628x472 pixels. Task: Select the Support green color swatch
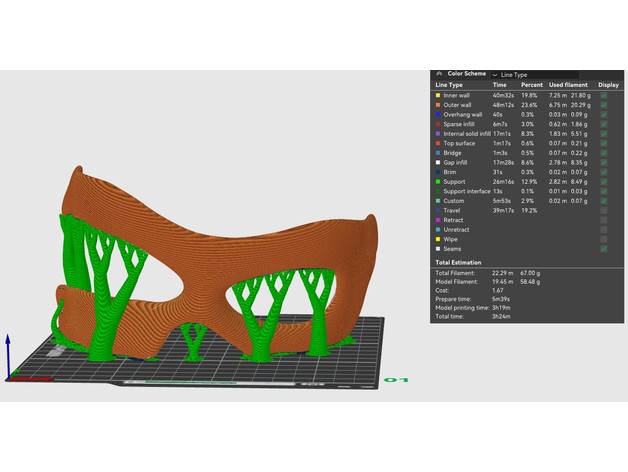437,180
